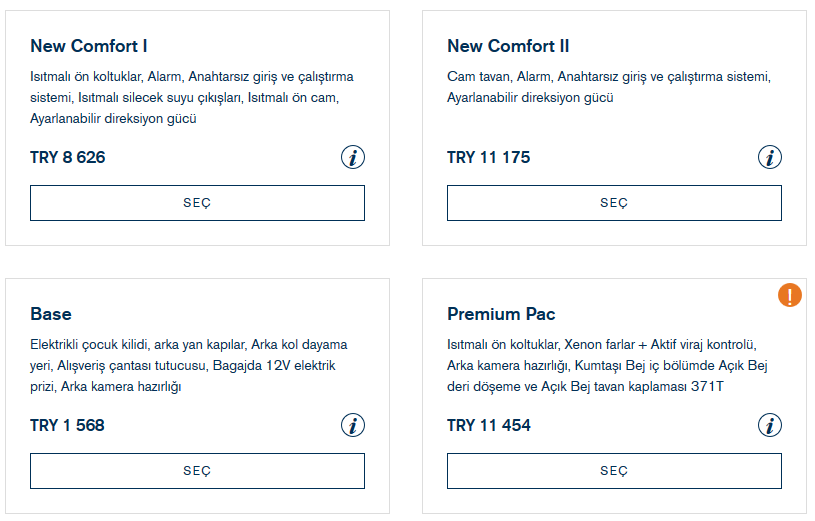Click orange warning icon on Premium Pac
The height and width of the screenshot is (521, 815).
pyautogui.click(x=790, y=295)
